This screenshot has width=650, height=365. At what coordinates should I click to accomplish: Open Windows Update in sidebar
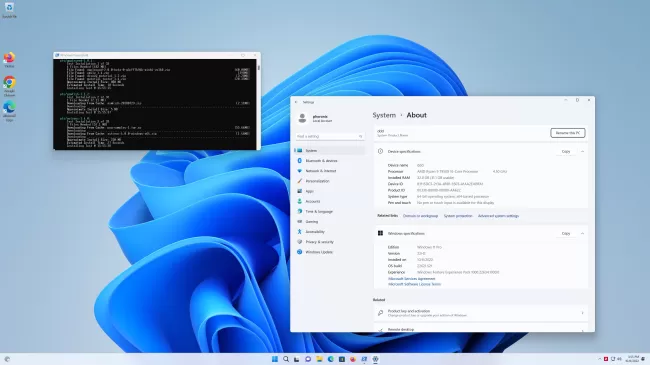(330, 252)
